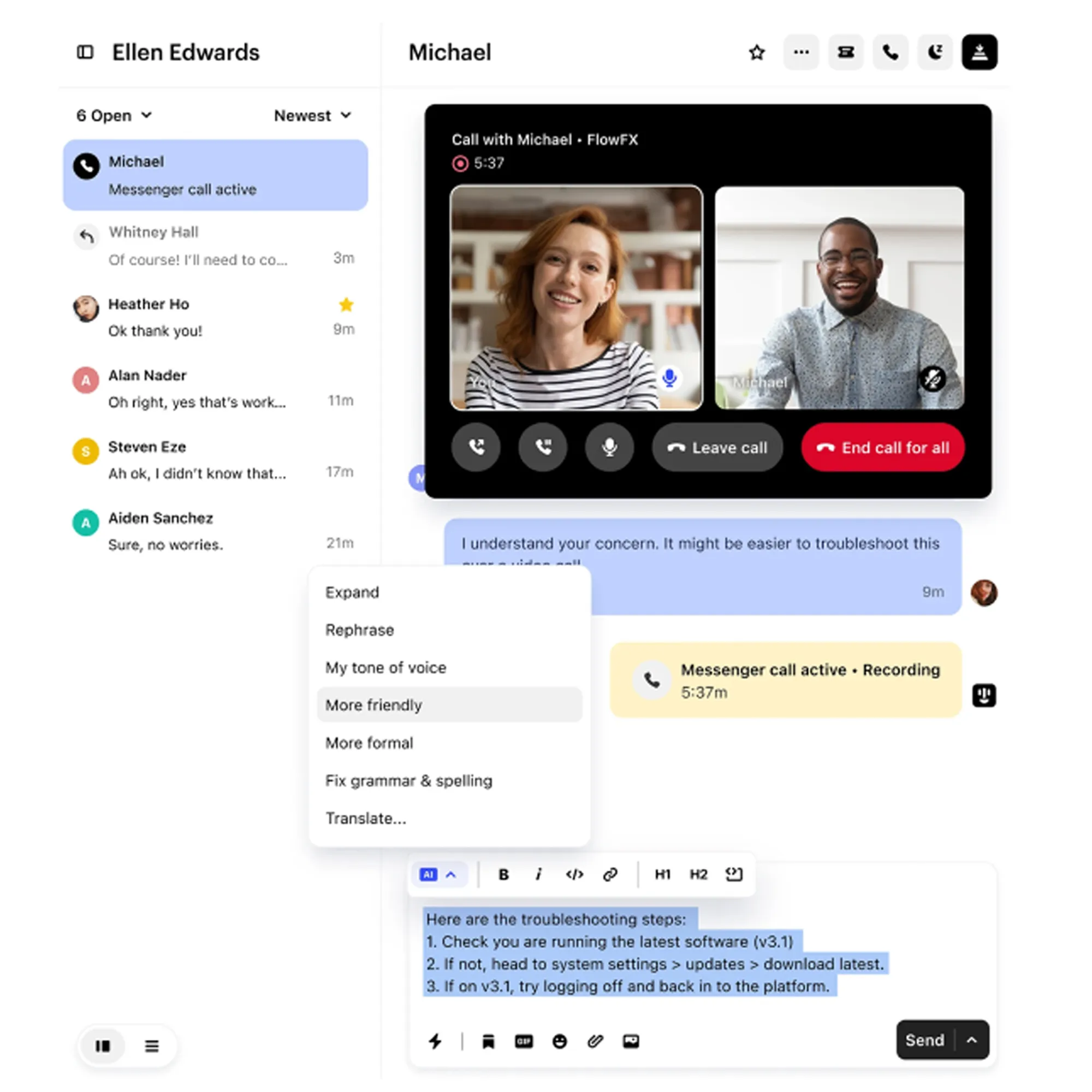Image resolution: width=1092 pixels, height=1092 pixels.
Task: Click your video thumbnail in the call
Action: [577, 298]
